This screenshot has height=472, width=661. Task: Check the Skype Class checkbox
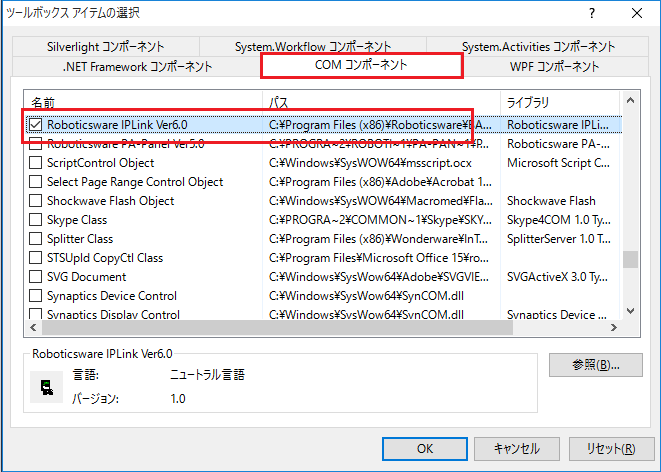(36, 220)
